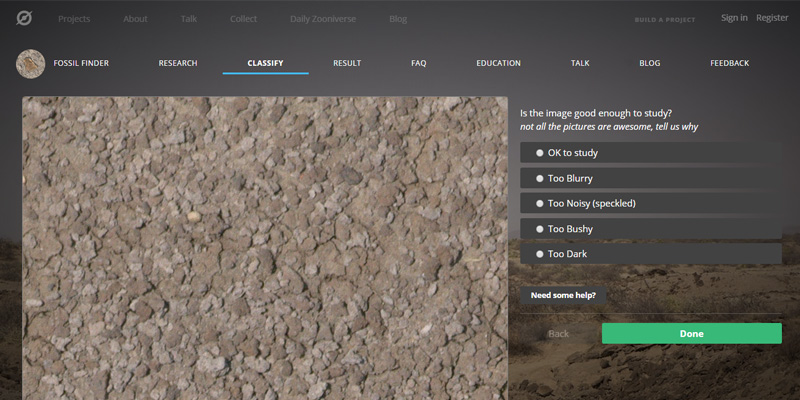The height and width of the screenshot is (400, 800).
Task: Open the Feedback tab
Action: pyautogui.click(x=729, y=63)
